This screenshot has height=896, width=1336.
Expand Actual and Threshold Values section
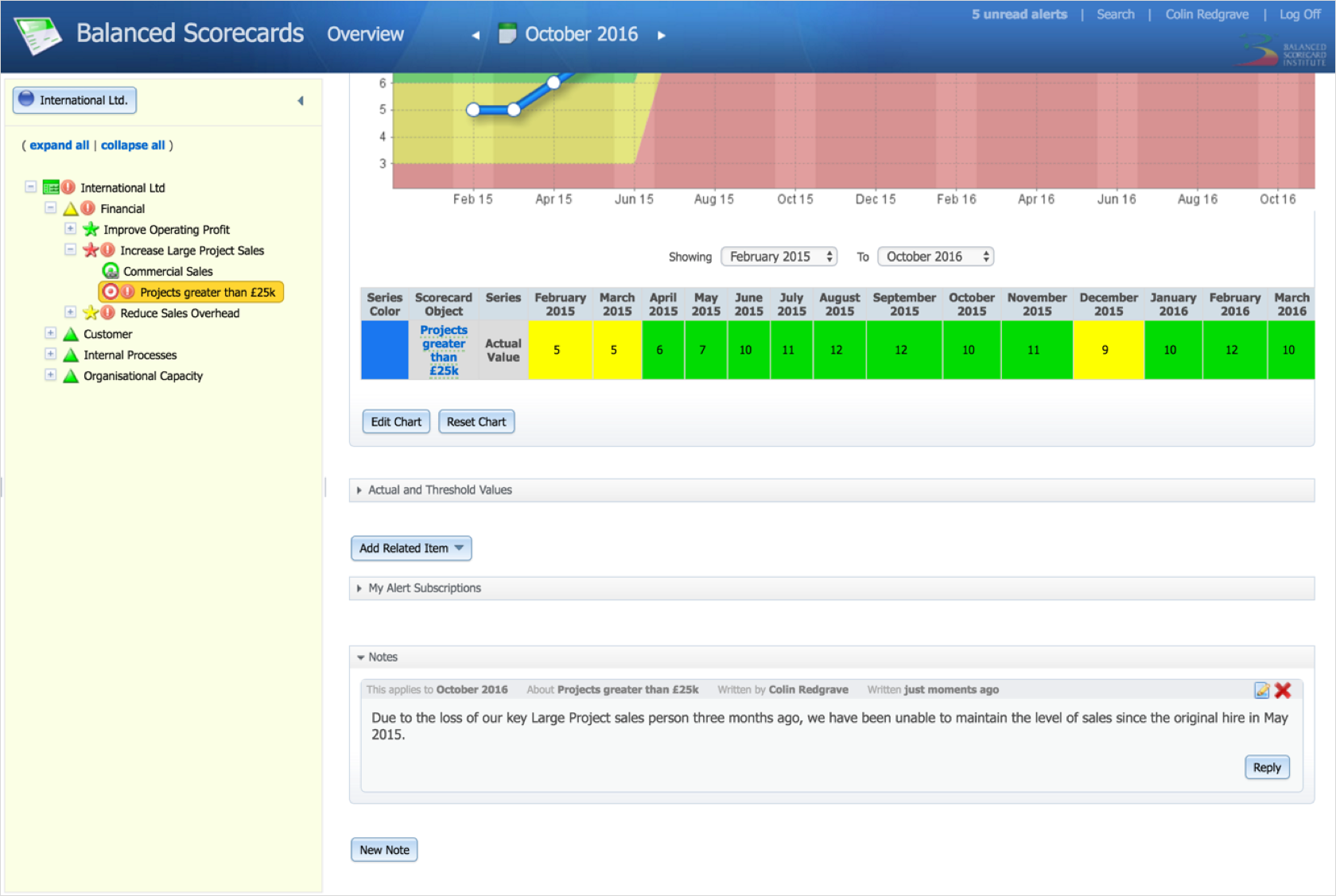tap(831, 490)
